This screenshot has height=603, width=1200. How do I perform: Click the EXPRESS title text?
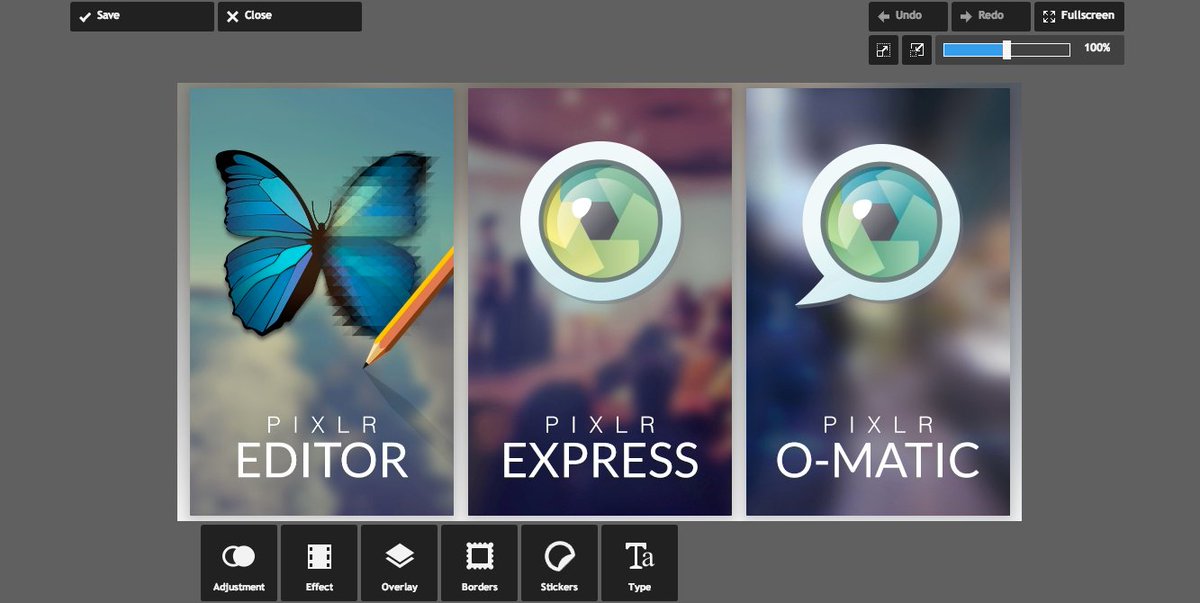600,461
